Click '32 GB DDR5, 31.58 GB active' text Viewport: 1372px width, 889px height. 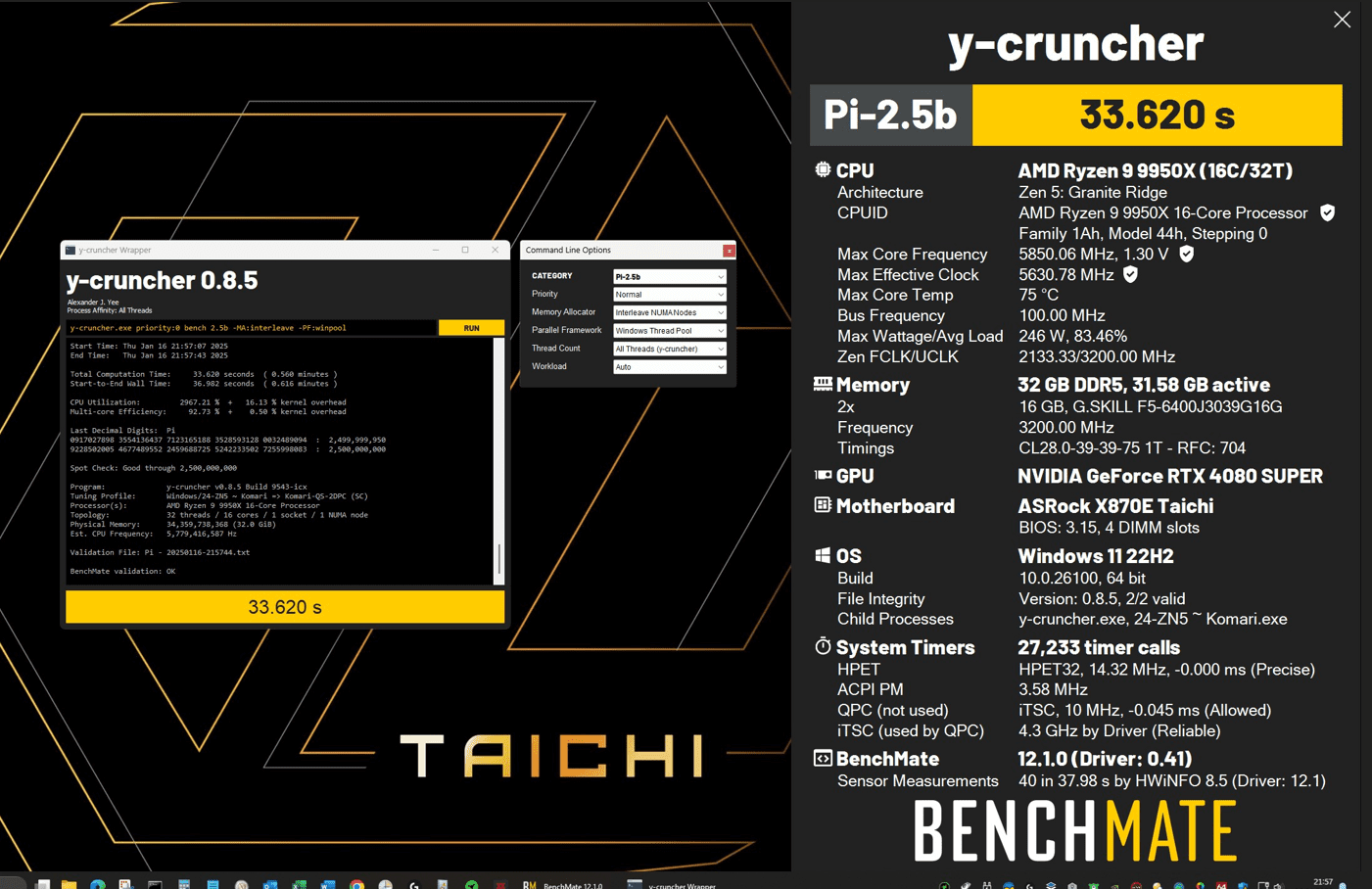pyautogui.click(x=1144, y=385)
